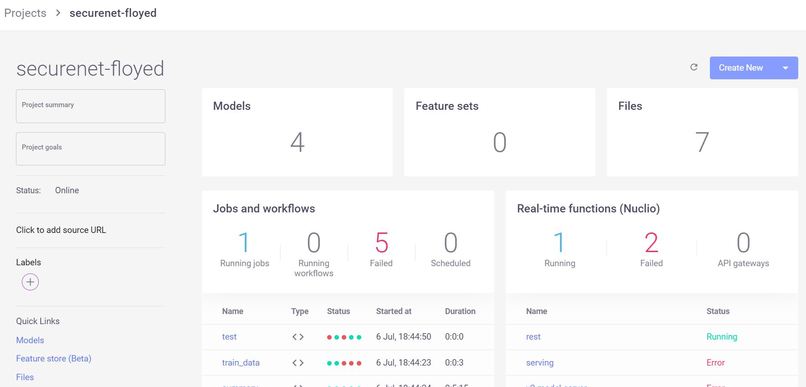
Task: Open the Feature sets card showing 0
Action: (x=500, y=132)
